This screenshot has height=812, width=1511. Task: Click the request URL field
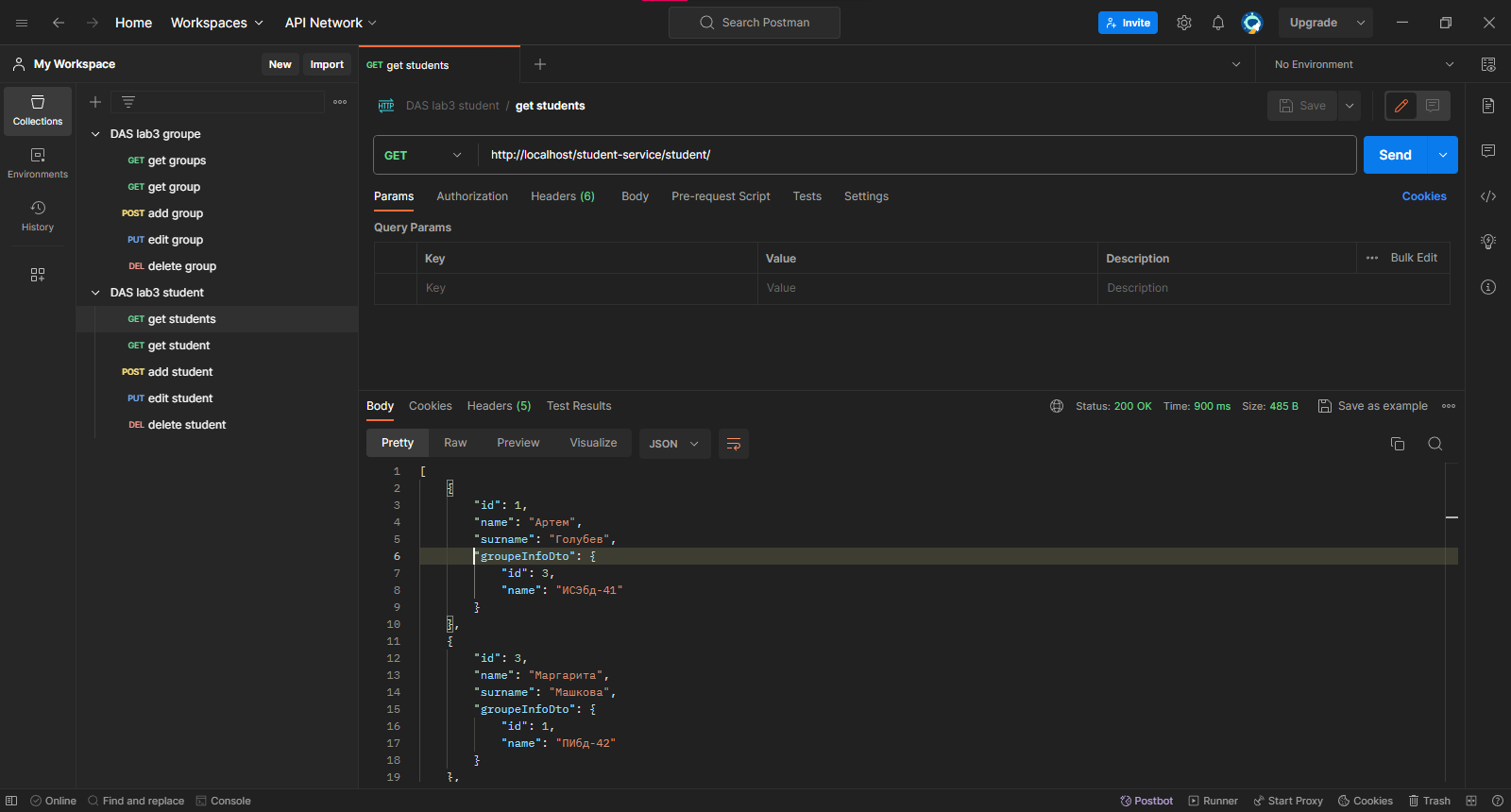917,155
